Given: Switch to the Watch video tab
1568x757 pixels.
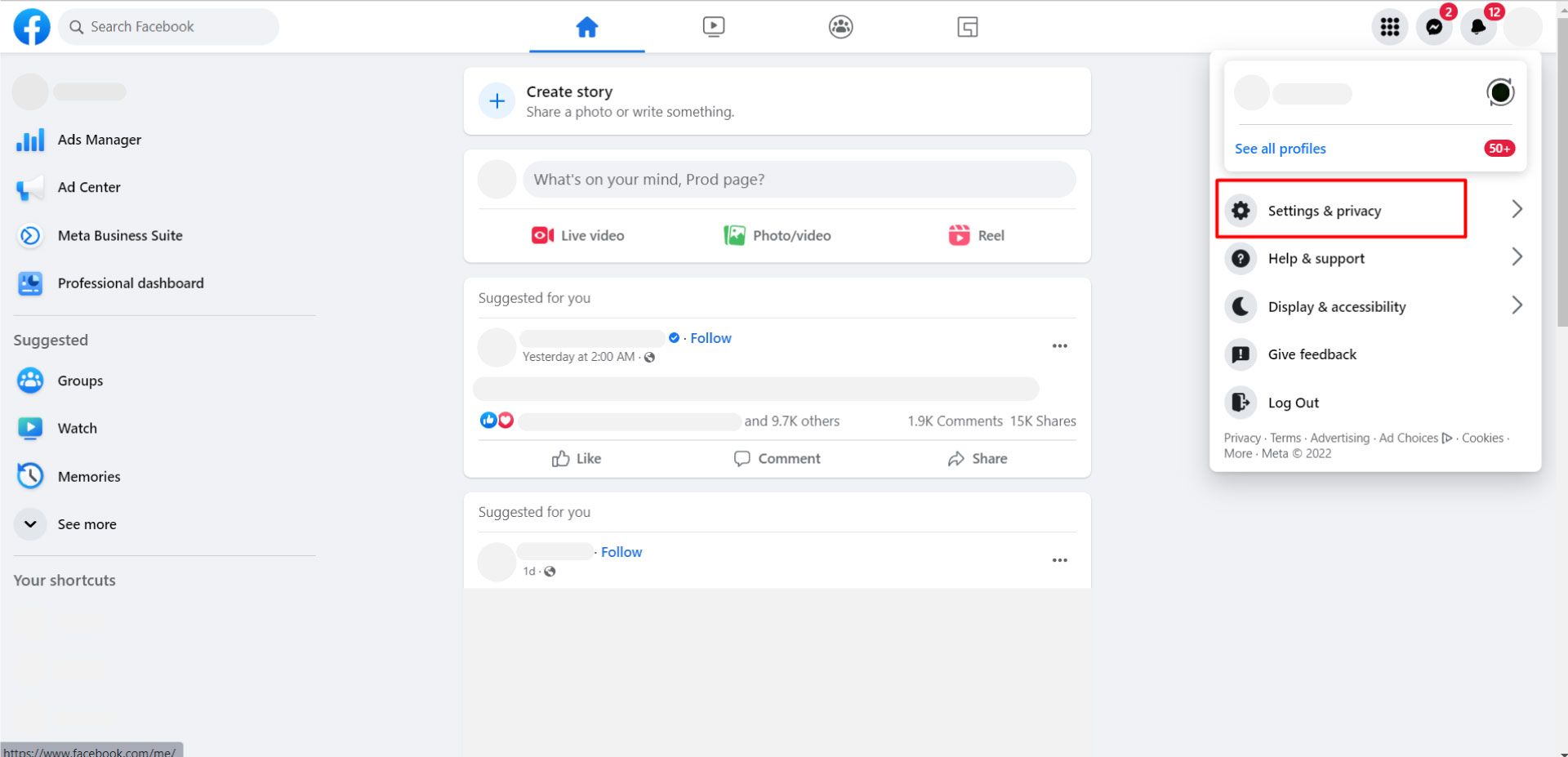Looking at the screenshot, I should coord(714,27).
